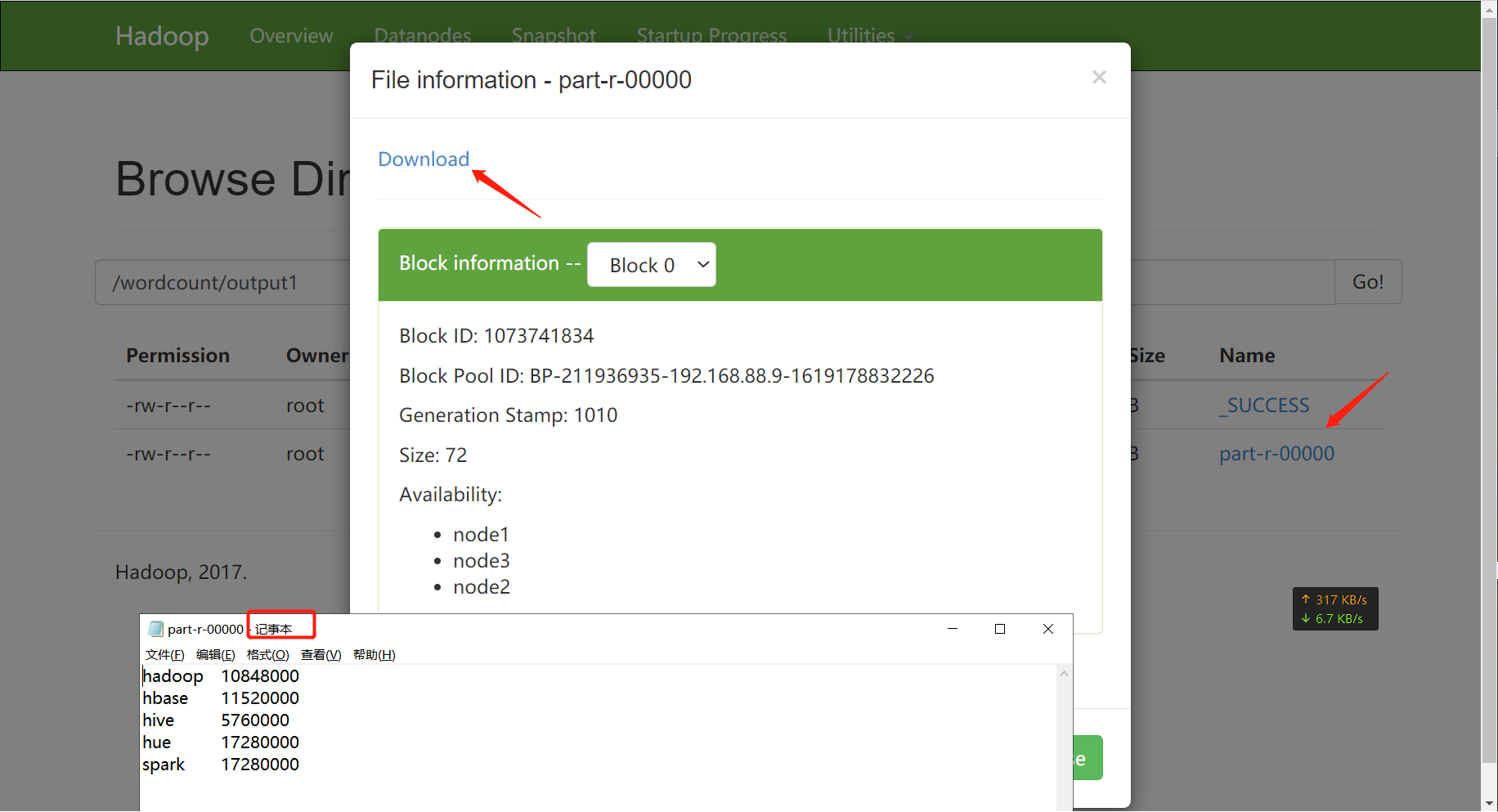
Task: Click the 'spark 17280000' line in Notepad
Action: (221, 765)
